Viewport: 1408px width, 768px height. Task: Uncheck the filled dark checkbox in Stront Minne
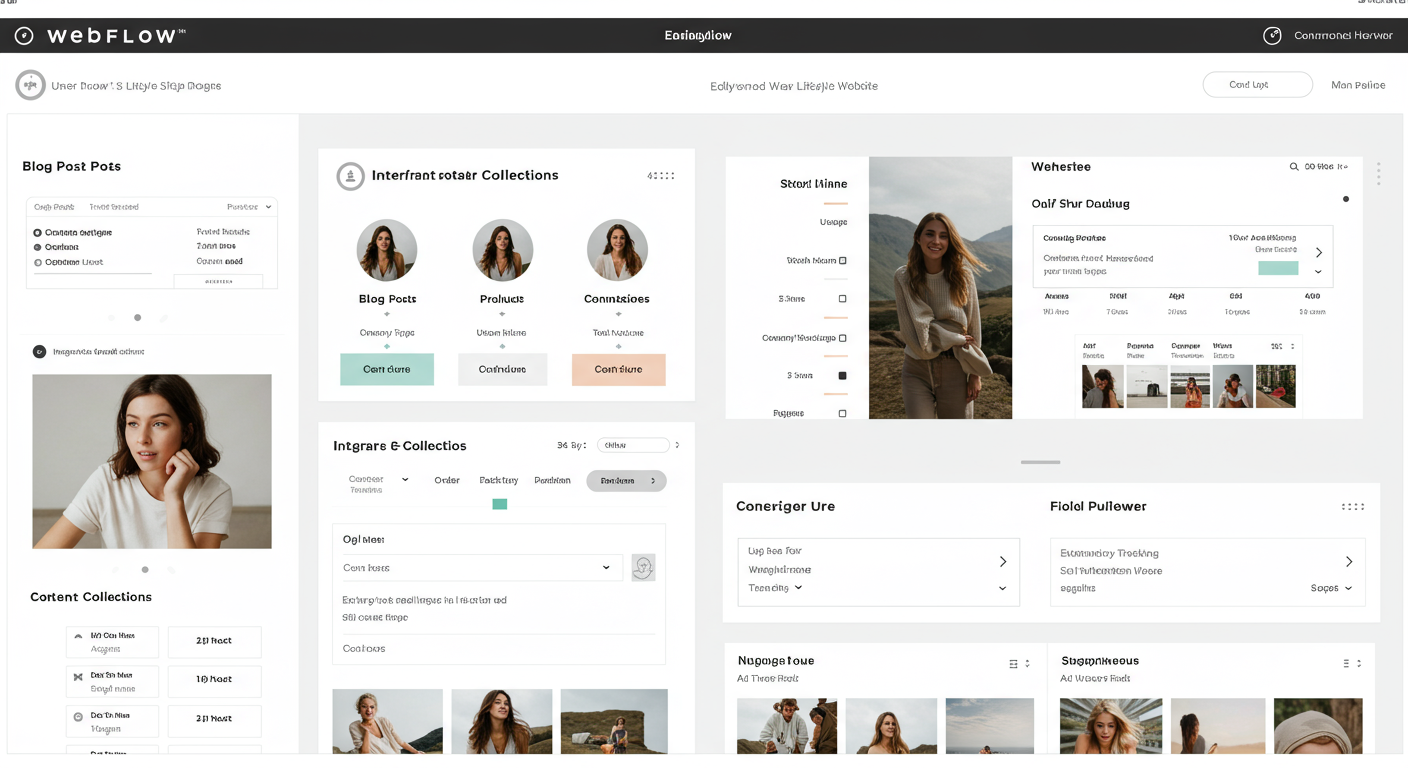(842, 376)
